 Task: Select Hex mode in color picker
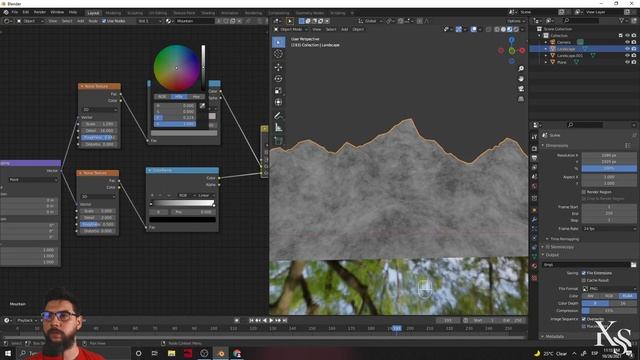pos(196,97)
